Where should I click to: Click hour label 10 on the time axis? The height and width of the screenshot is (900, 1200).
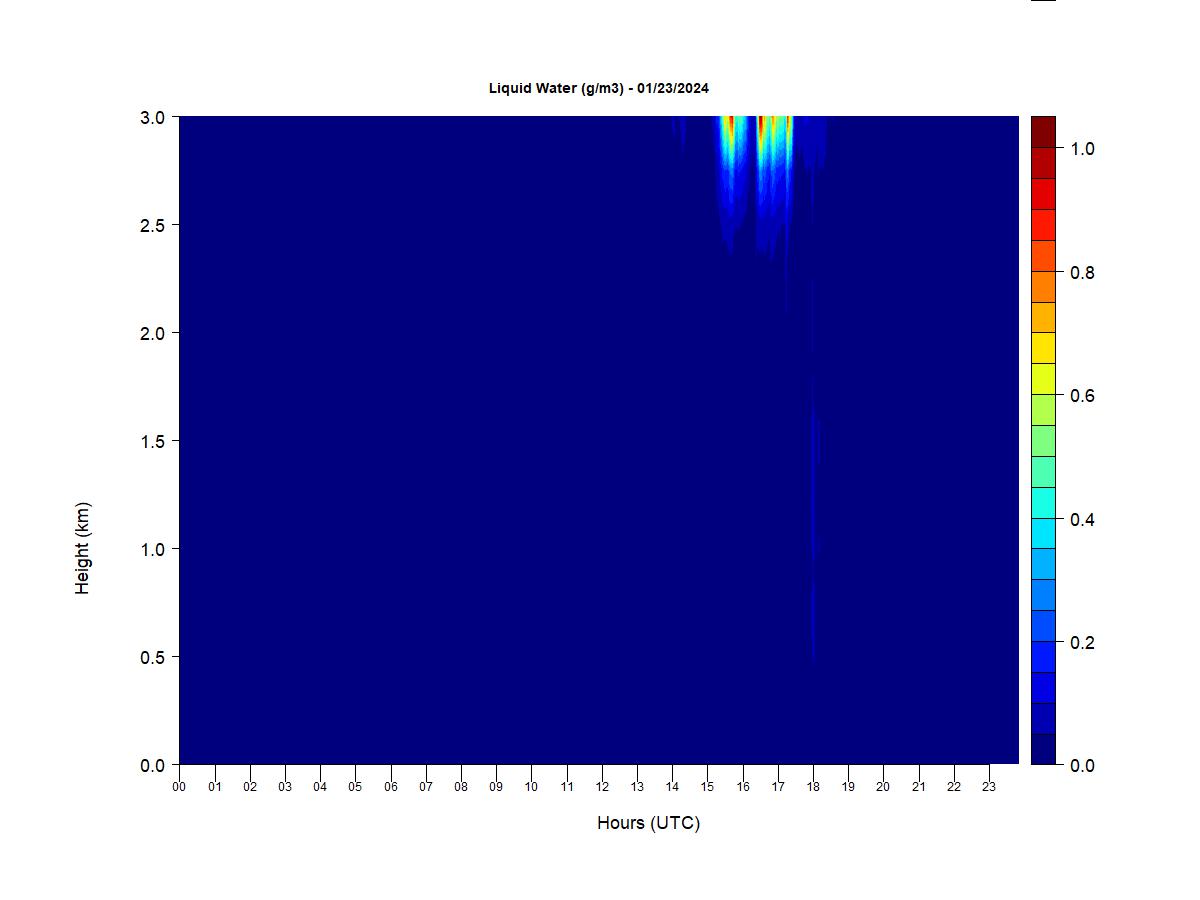(531, 787)
